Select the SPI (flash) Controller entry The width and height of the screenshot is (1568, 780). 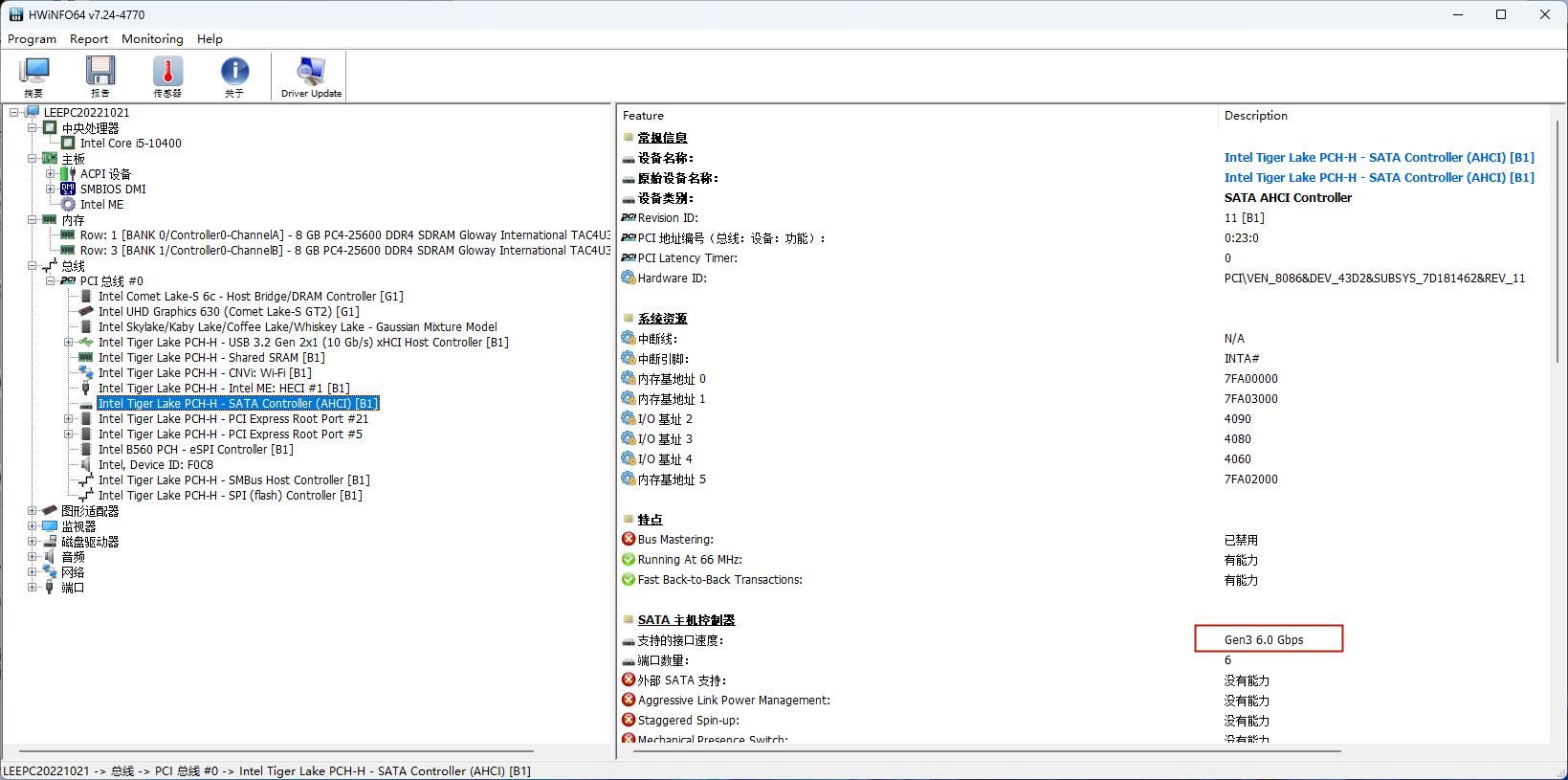pyautogui.click(x=230, y=496)
